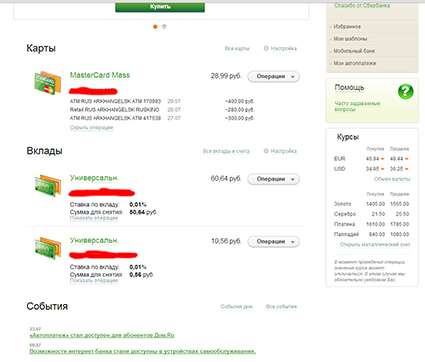425x362 pixels.
Task: Click the Помощь panel heading
Action: 349,88
